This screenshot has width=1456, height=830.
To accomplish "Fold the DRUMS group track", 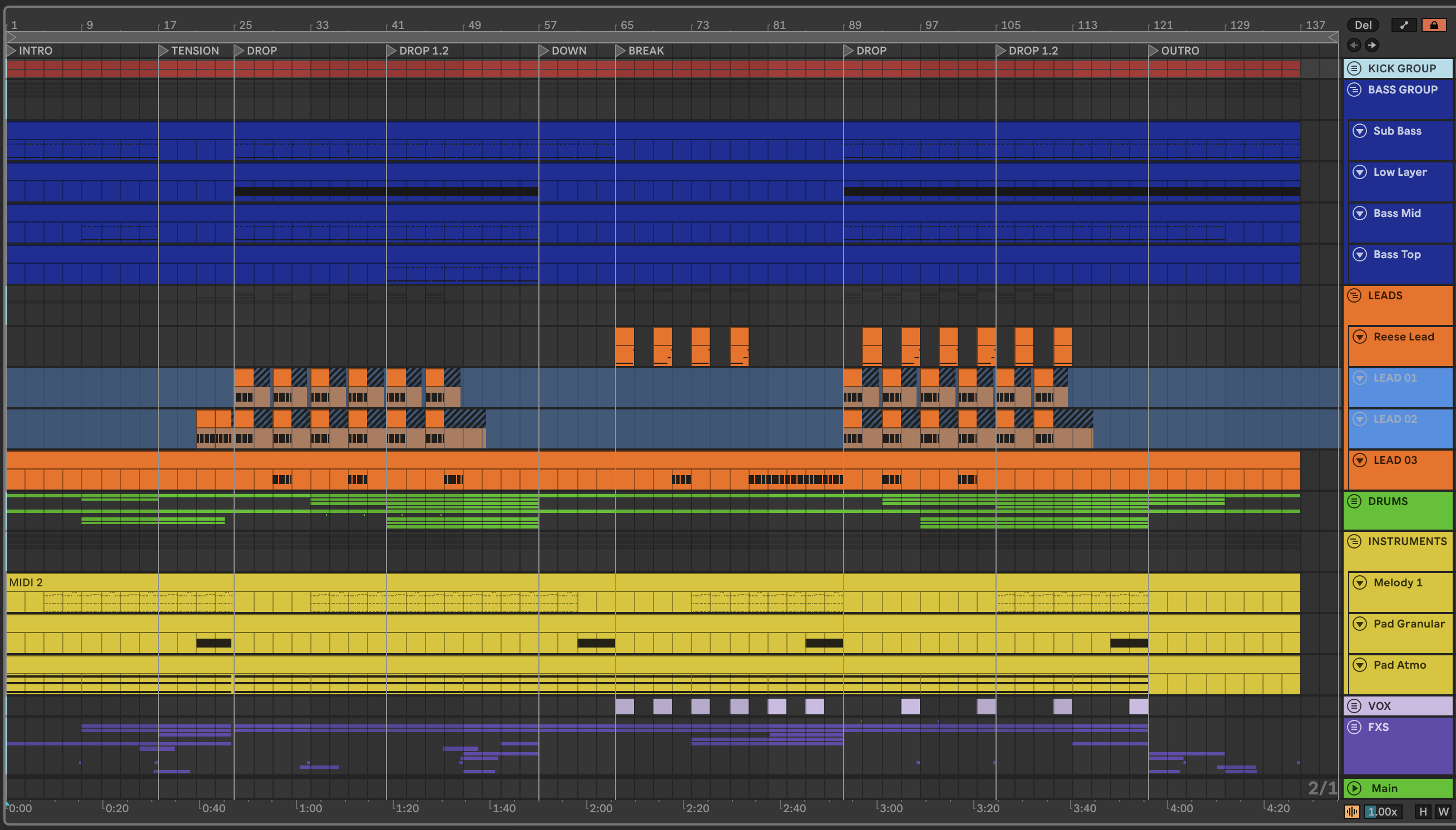I will pyautogui.click(x=1355, y=501).
